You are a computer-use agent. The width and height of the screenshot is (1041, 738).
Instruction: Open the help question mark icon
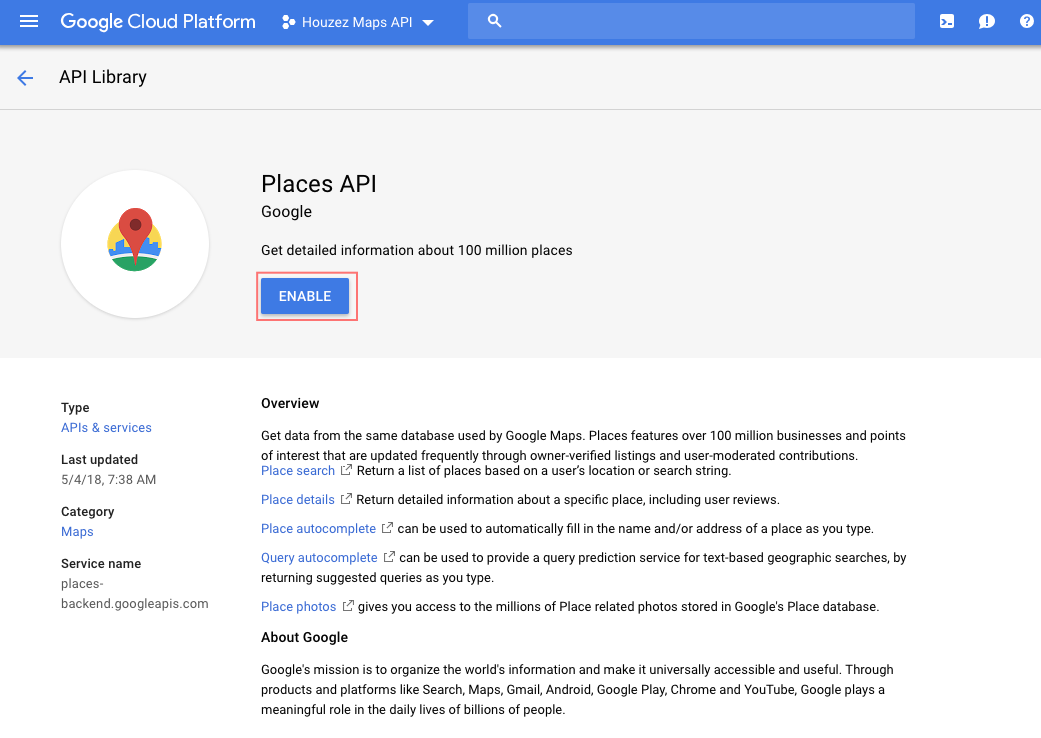click(1026, 21)
